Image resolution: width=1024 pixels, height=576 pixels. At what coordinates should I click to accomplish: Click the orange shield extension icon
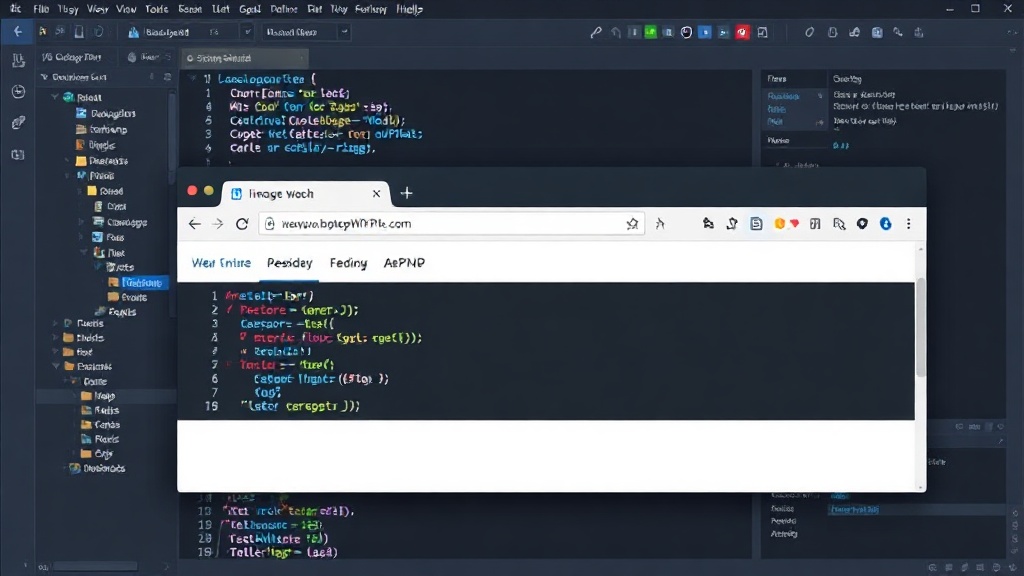coord(779,223)
